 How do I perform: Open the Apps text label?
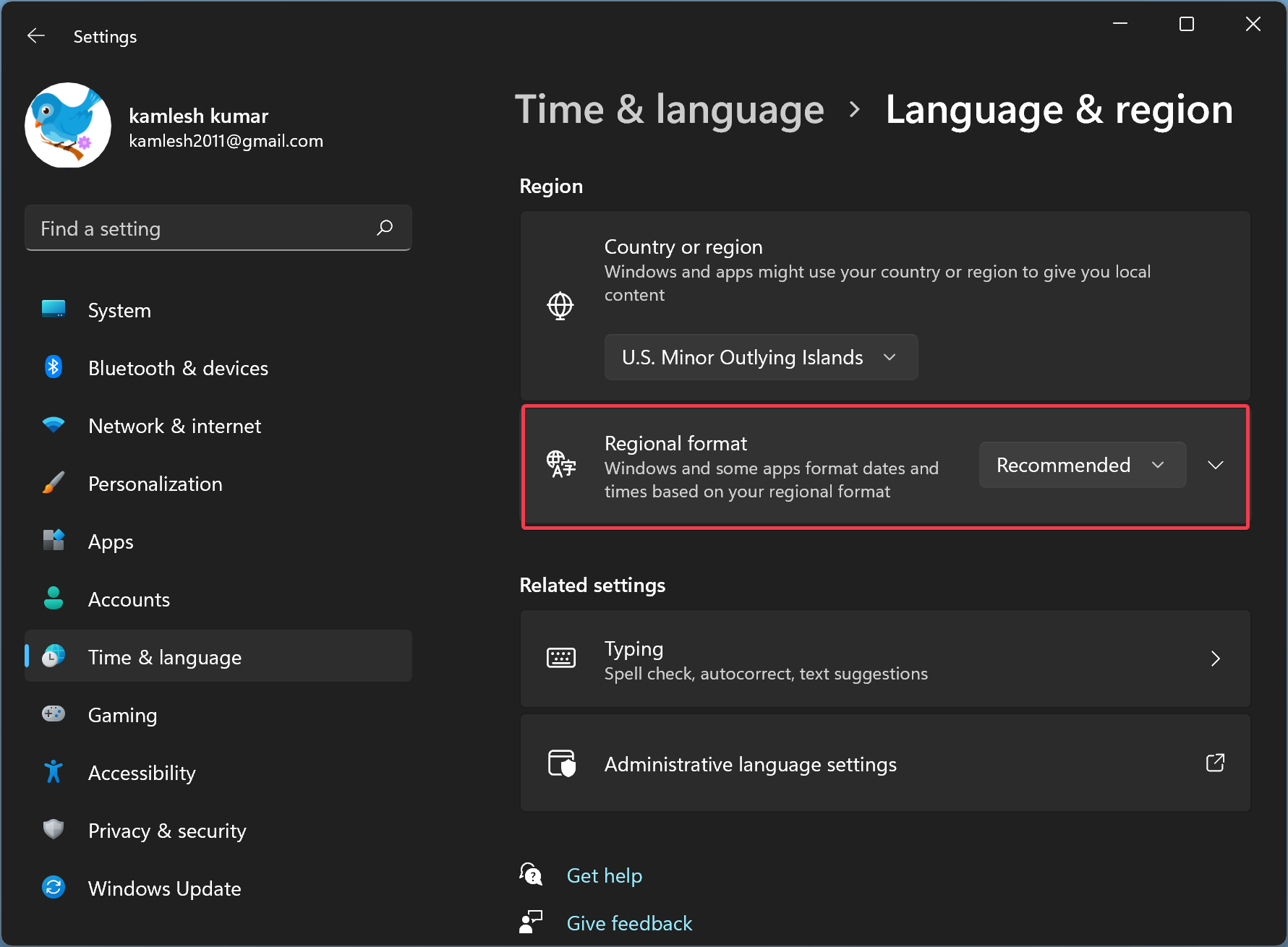point(111,542)
